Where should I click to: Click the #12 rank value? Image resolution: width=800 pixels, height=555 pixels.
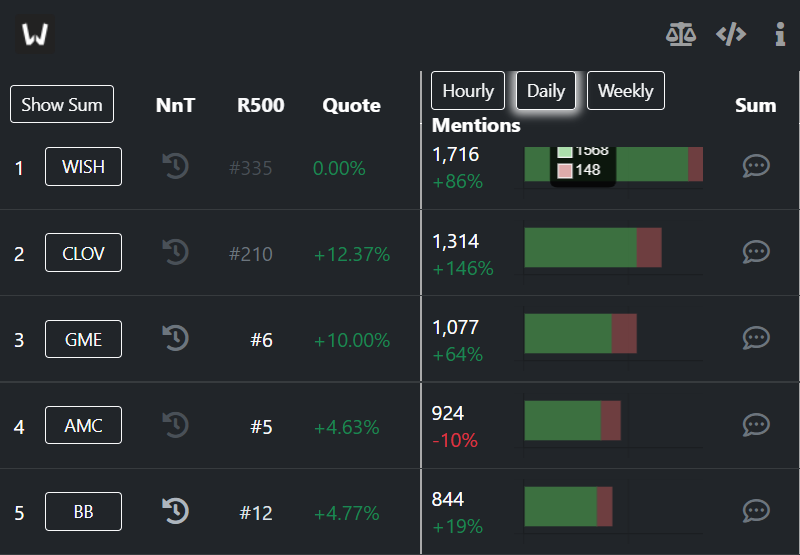pos(256,513)
